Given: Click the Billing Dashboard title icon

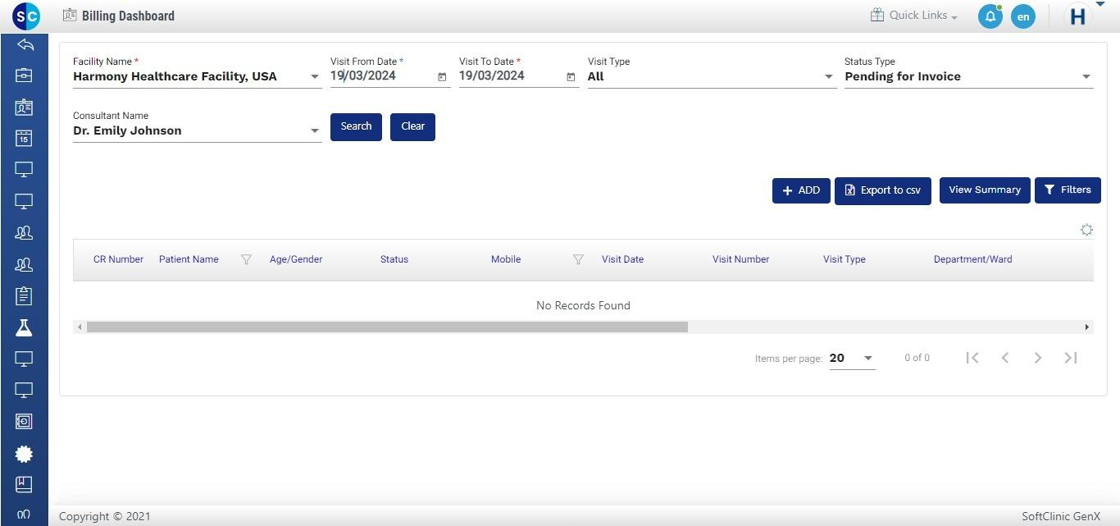Looking at the screenshot, I should [69, 15].
